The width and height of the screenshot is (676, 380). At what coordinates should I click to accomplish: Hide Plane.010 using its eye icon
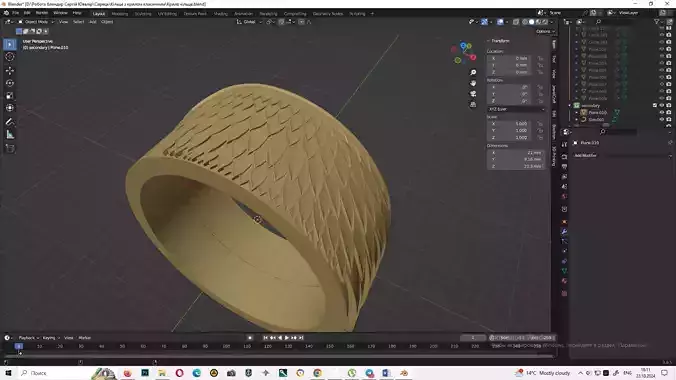tap(662, 113)
